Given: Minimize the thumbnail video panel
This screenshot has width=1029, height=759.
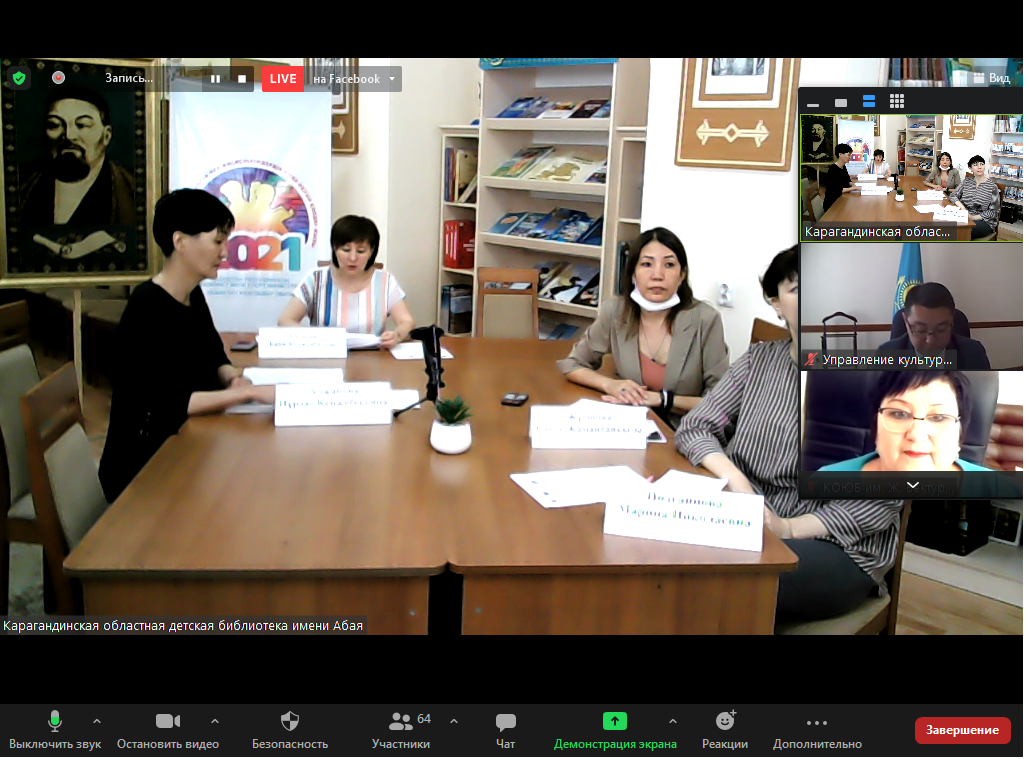Looking at the screenshot, I should tap(813, 102).
